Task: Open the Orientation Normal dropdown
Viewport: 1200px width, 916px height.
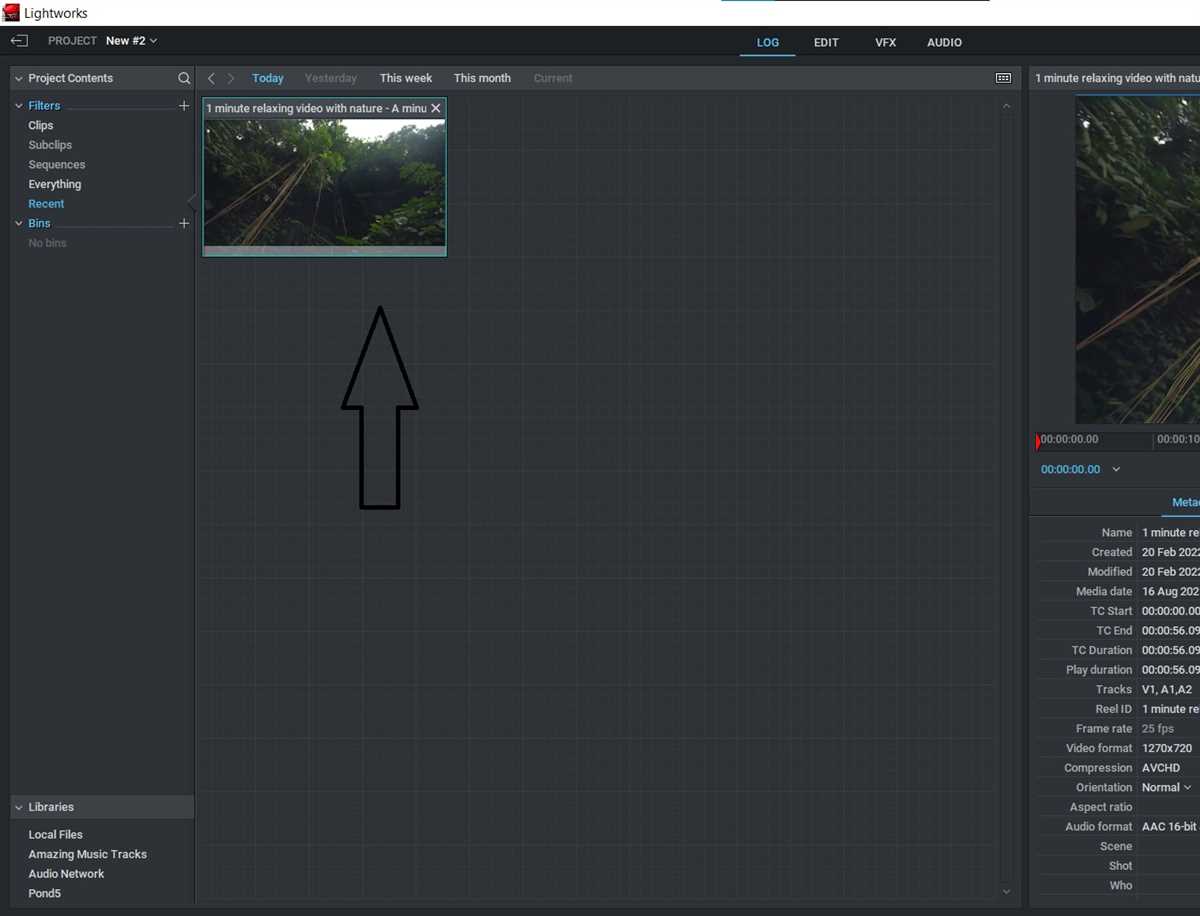Action: tap(1166, 788)
